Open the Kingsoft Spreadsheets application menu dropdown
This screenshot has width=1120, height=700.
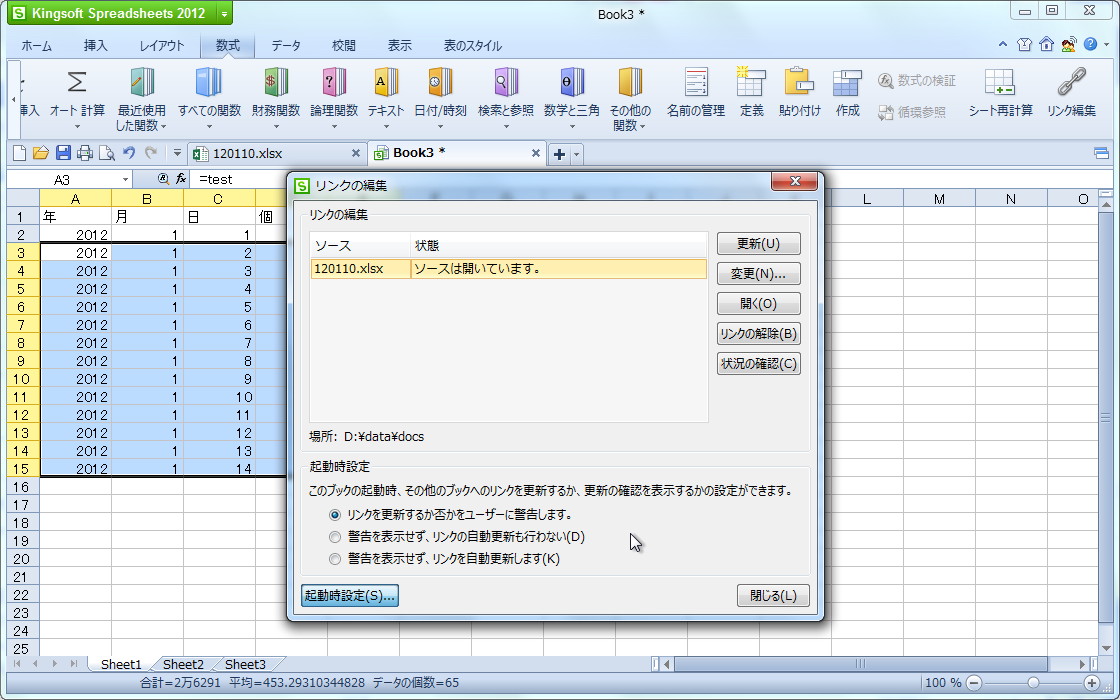[224, 14]
